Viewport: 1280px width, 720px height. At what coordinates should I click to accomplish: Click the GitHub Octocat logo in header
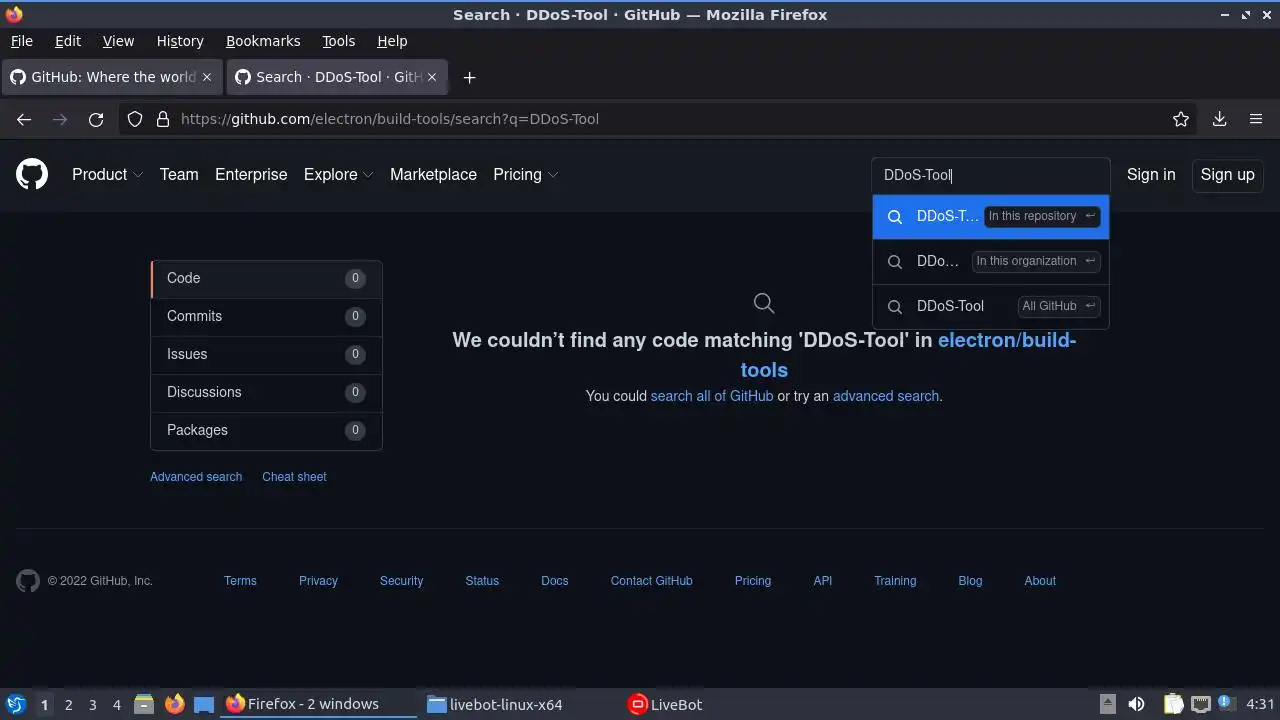pos(32,174)
